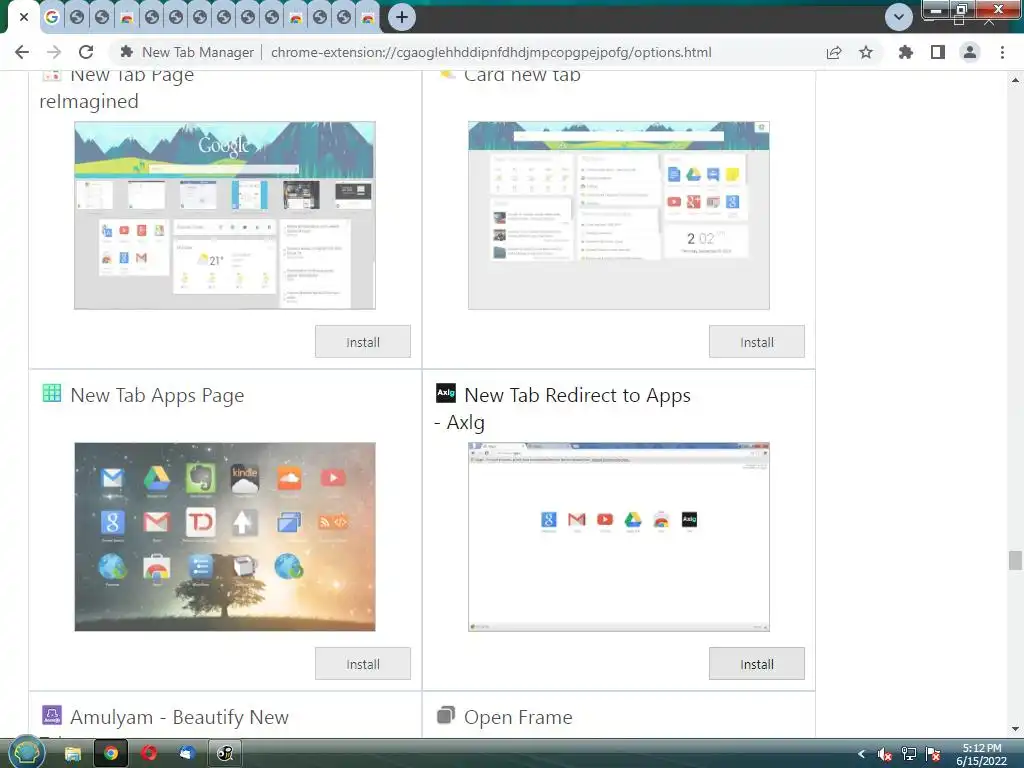The width and height of the screenshot is (1024, 768).
Task: Open the New Tab Page reImagined screenshot
Action: coord(225,216)
